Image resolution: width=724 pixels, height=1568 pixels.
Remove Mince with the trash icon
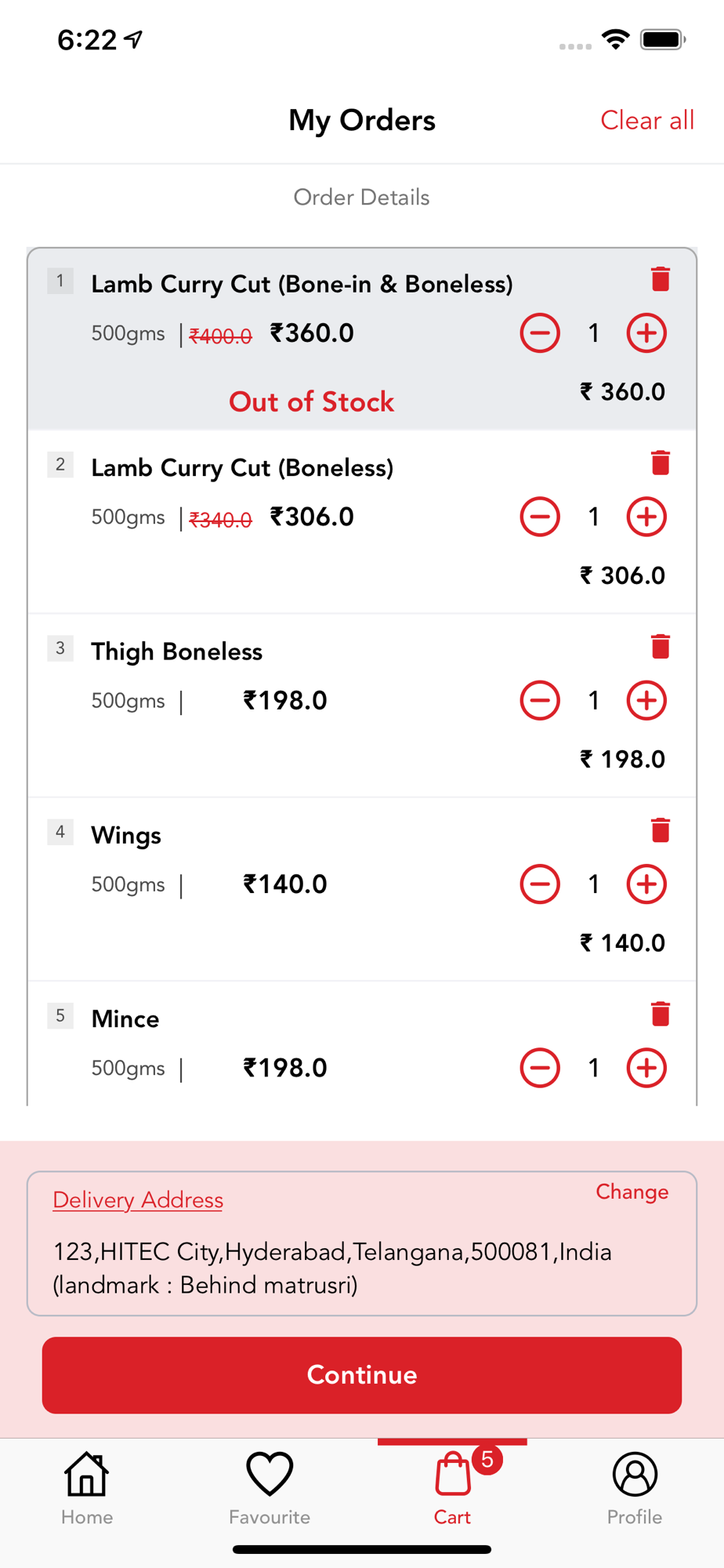coord(660,1014)
